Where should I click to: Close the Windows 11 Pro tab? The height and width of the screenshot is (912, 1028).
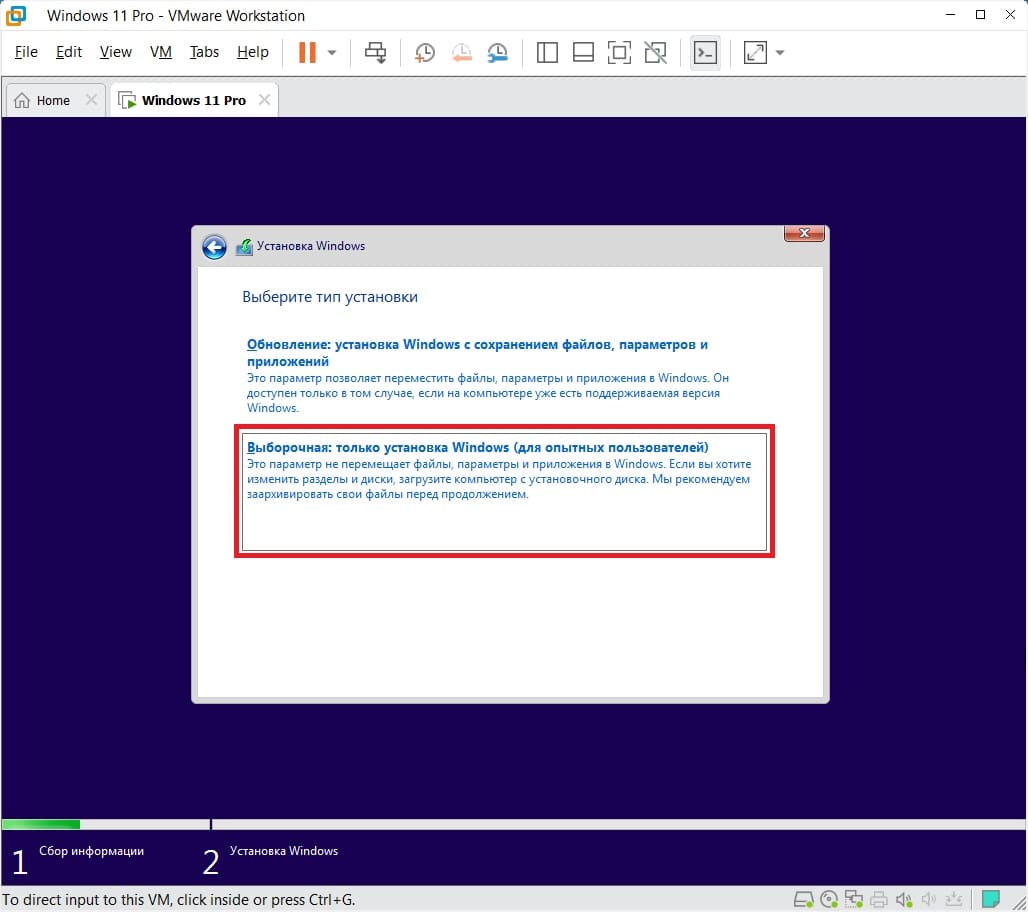tap(264, 100)
